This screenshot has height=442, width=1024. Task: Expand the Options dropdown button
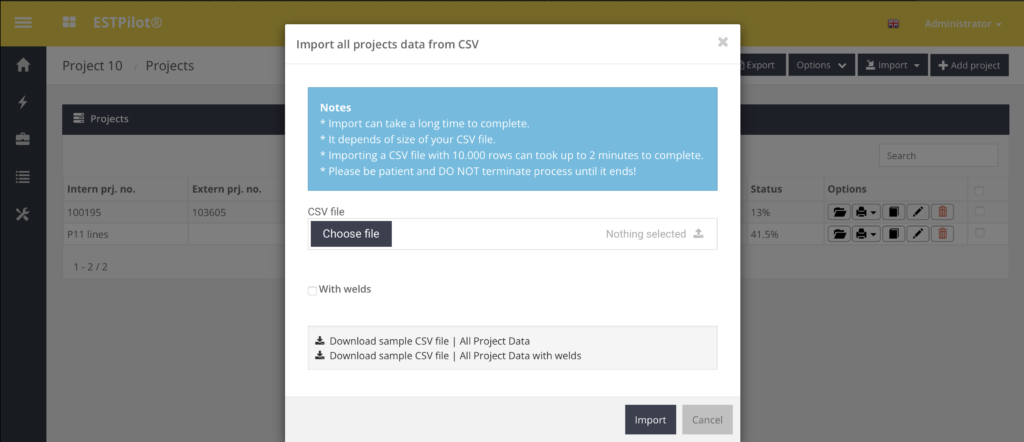pyautogui.click(x=821, y=66)
